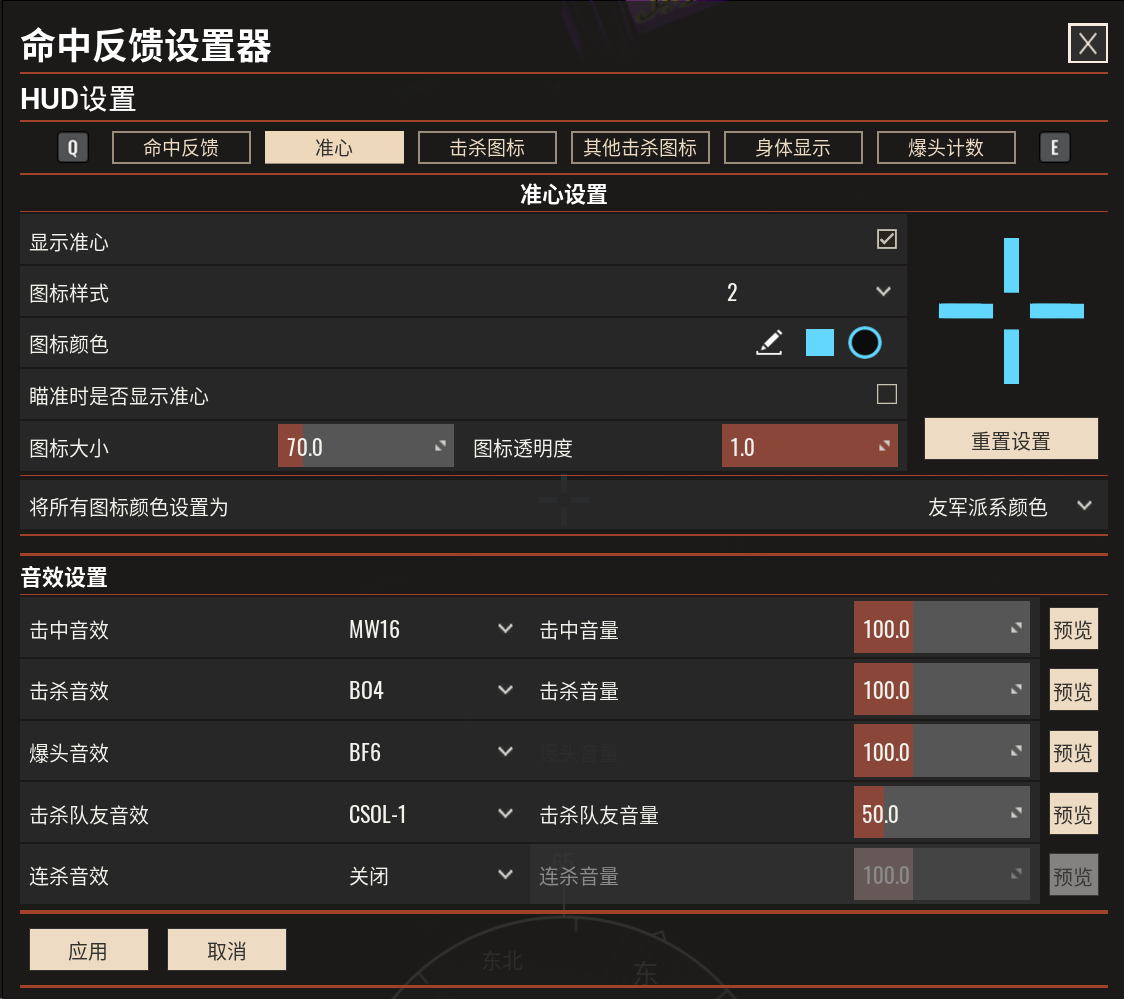
Task: Open the 击中音效 MW16 dropdown
Action: [x=430, y=628]
